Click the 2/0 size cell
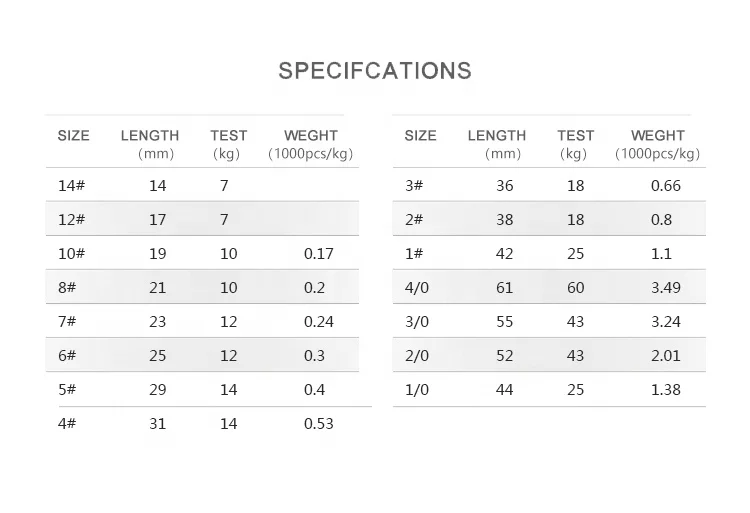This screenshot has height=513, width=750. [417, 355]
